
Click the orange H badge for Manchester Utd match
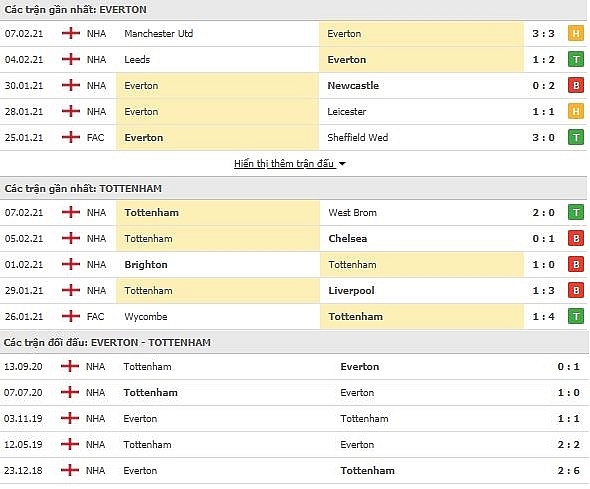point(576,34)
